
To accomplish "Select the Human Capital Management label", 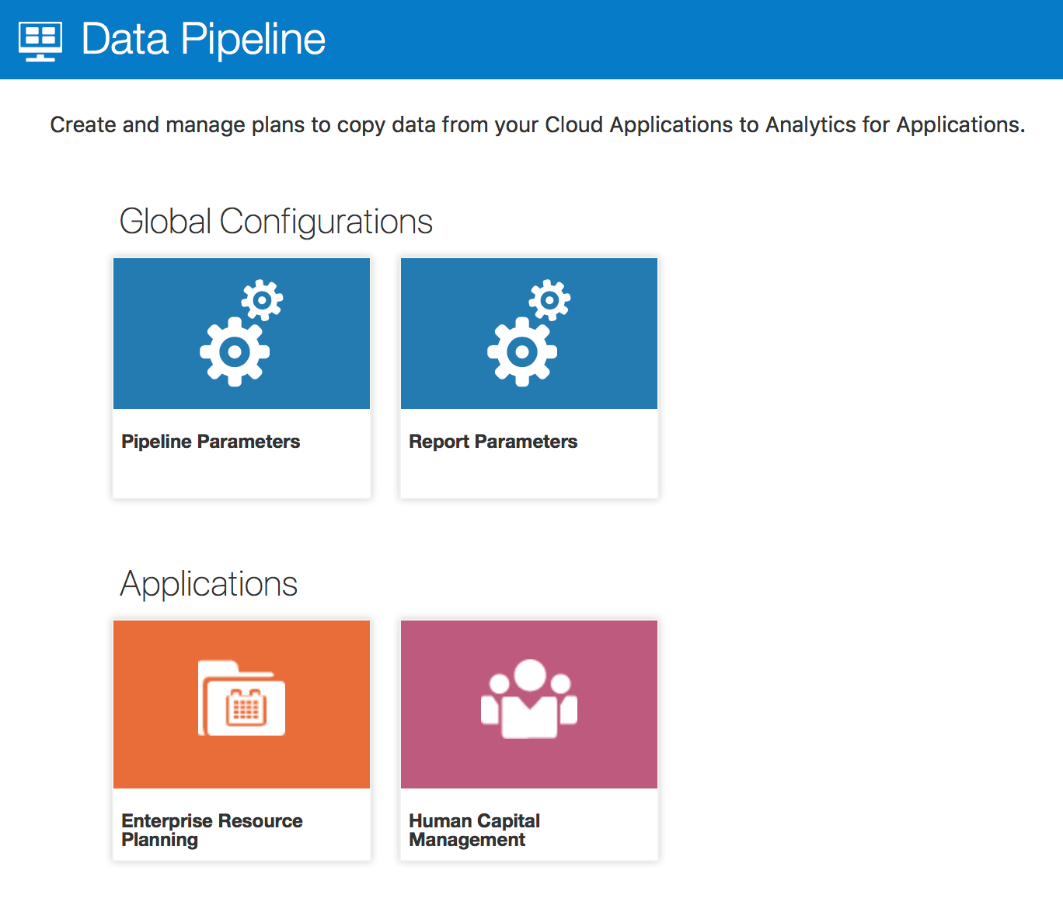I will (x=474, y=830).
